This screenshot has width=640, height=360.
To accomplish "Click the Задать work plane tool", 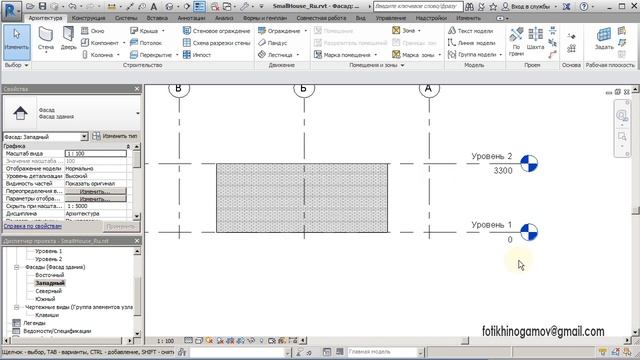I will click(x=604, y=39).
